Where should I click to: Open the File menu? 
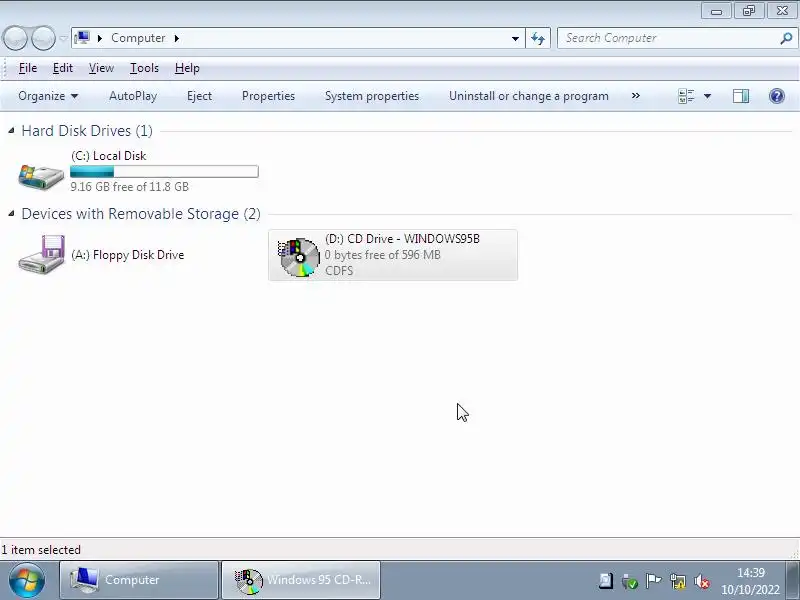28,68
